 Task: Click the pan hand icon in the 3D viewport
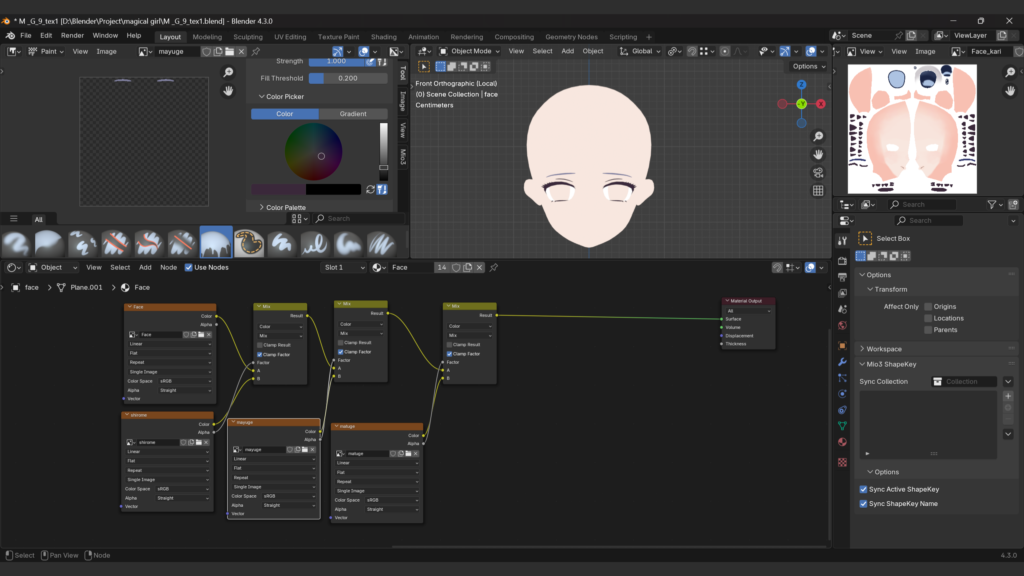coord(818,154)
